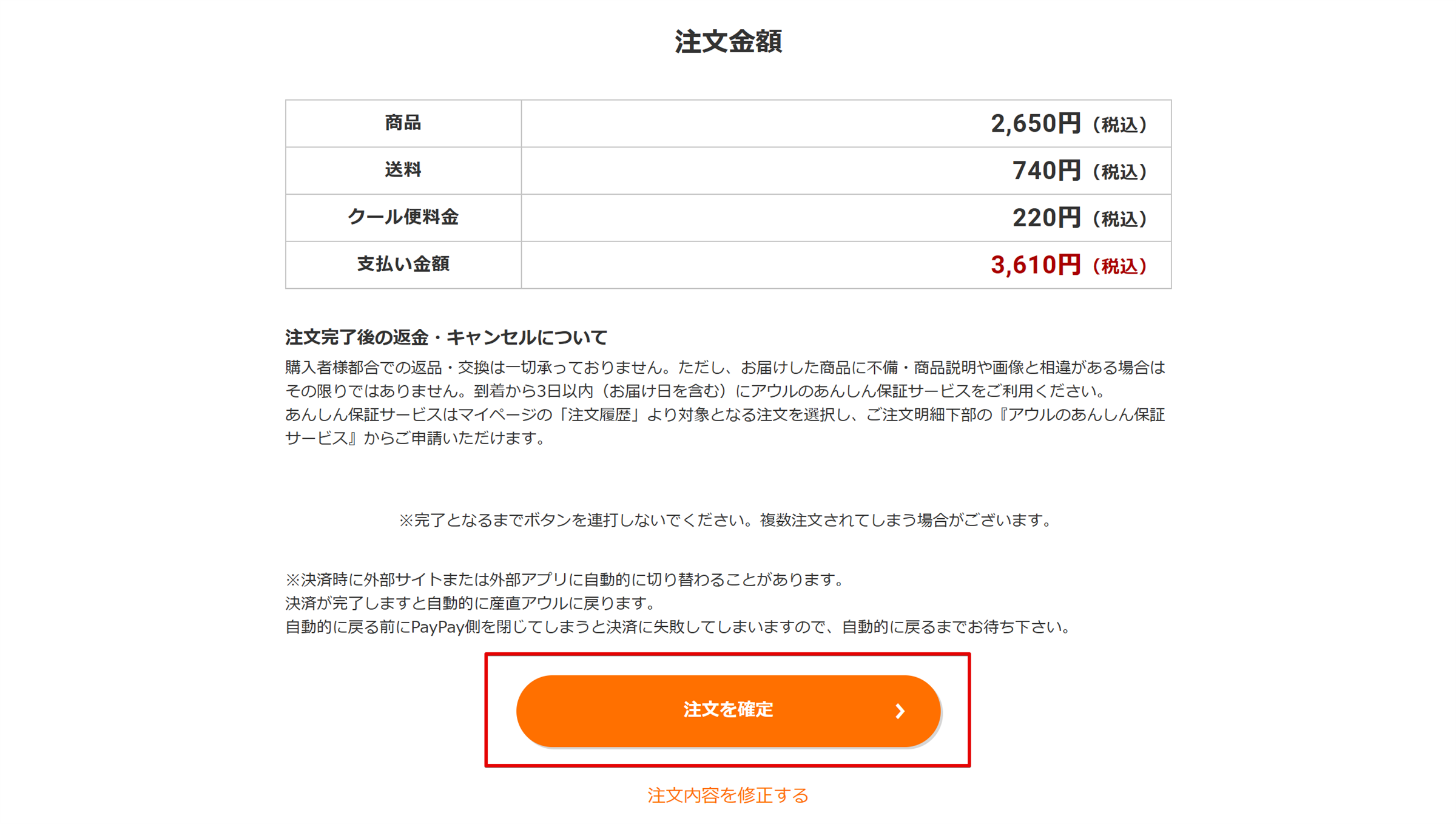The width and height of the screenshot is (1456, 824).
Task: Open the 注文内容を修正する link
Action: [728, 795]
